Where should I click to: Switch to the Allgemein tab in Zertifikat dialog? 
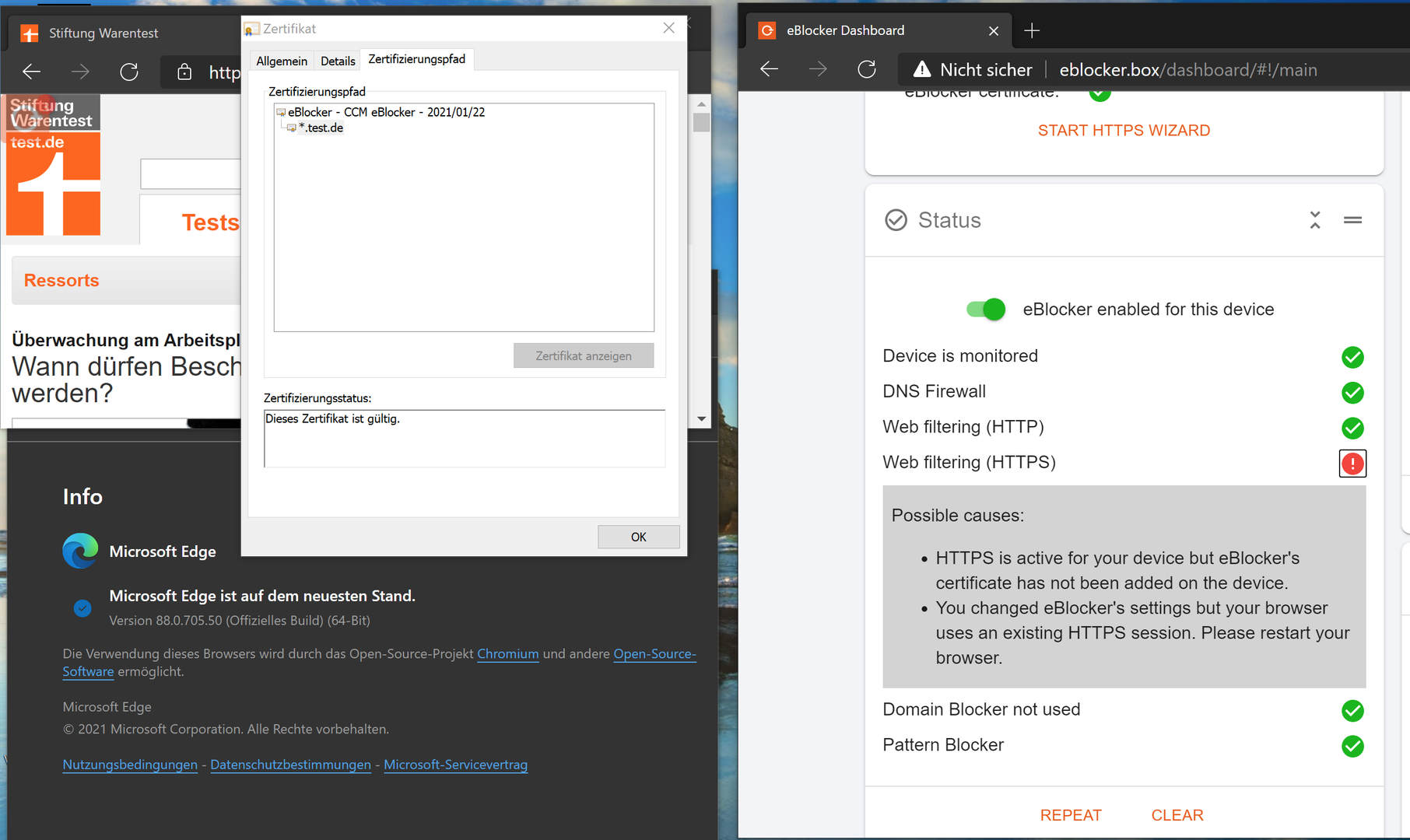click(x=282, y=61)
